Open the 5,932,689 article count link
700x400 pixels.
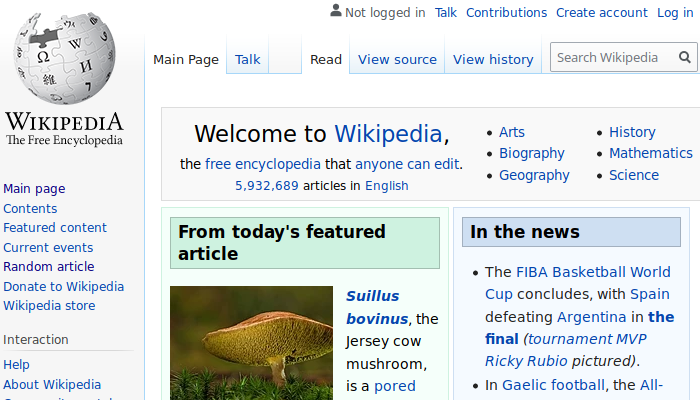267,186
